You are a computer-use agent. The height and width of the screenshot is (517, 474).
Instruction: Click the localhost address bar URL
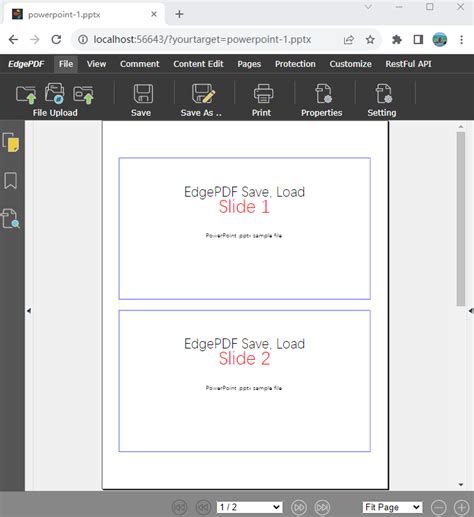point(202,40)
